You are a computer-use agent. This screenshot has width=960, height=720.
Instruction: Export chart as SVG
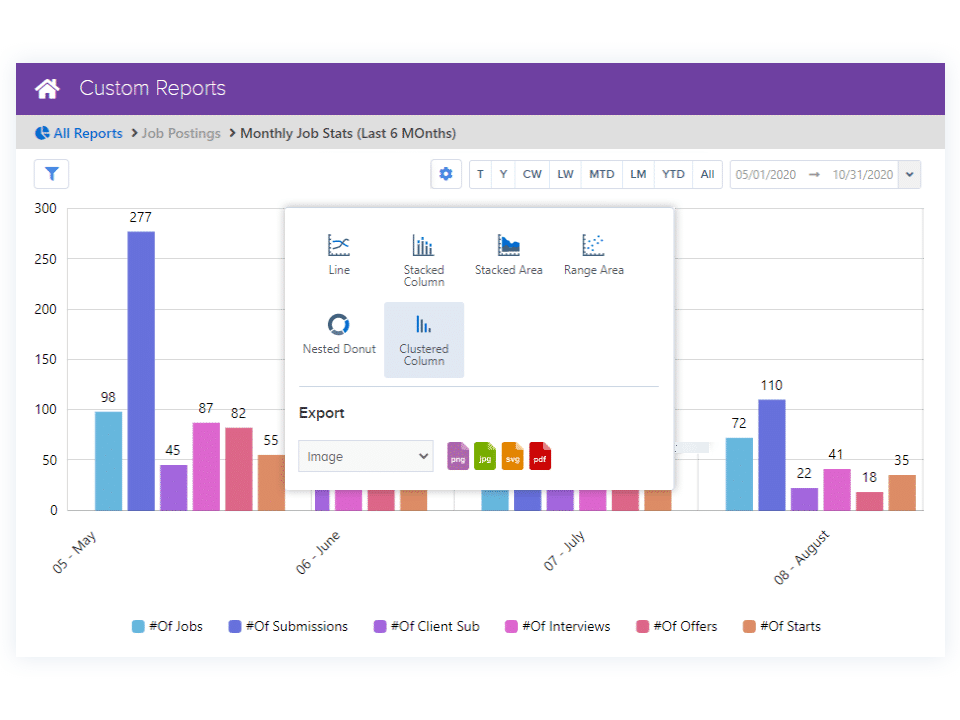click(512, 456)
